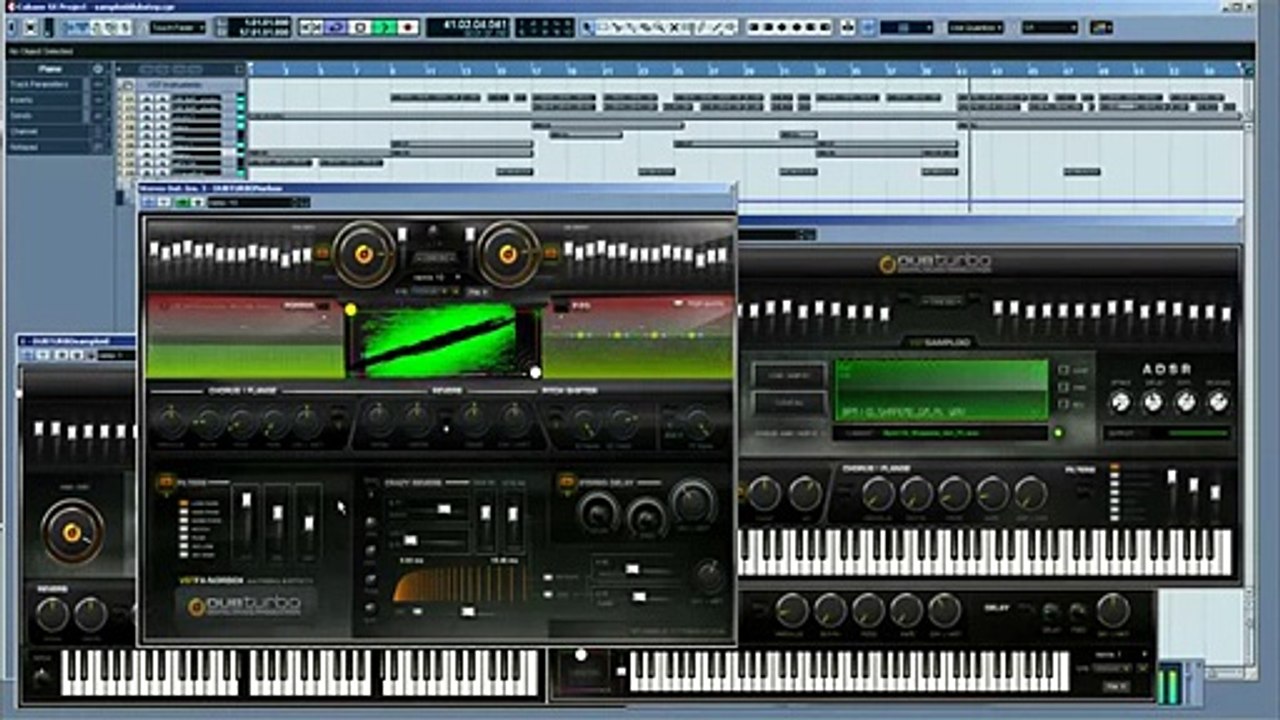Image resolution: width=1280 pixels, height=720 pixels.
Task: Select the first filter type in Filters list
Action: pyautogui.click(x=185, y=503)
